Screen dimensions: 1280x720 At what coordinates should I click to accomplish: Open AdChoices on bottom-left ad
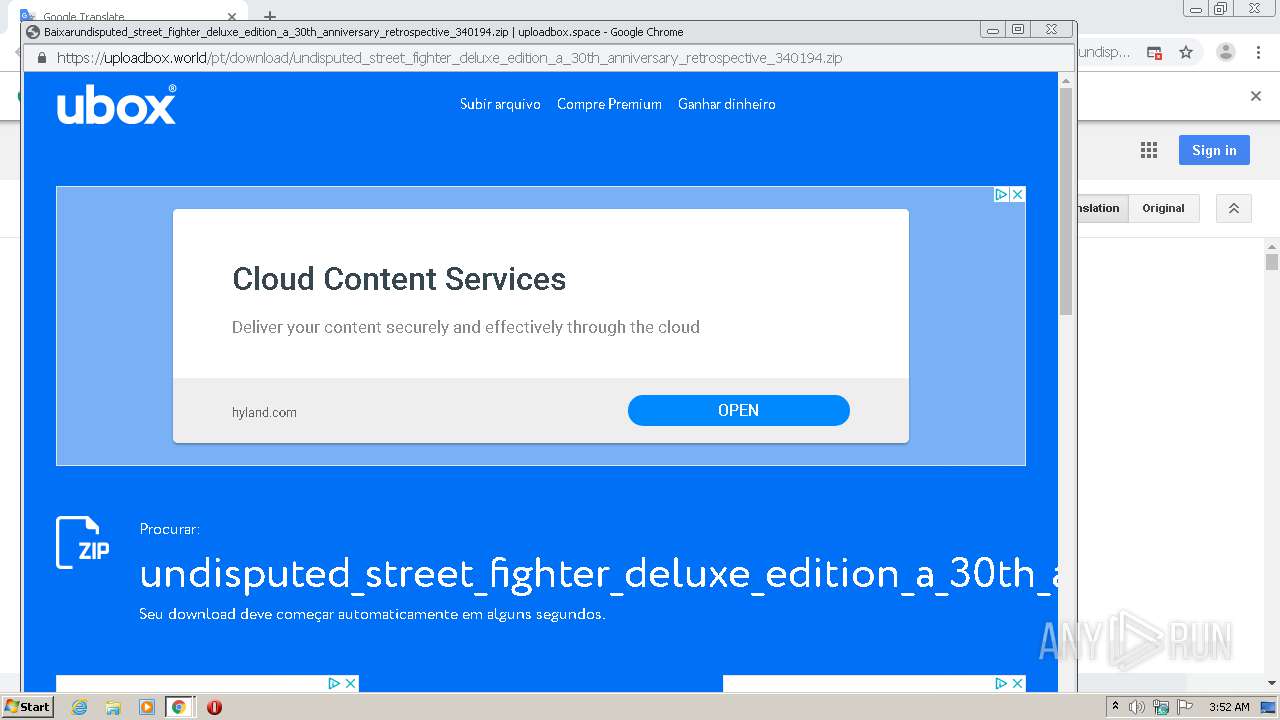(x=334, y=683)
